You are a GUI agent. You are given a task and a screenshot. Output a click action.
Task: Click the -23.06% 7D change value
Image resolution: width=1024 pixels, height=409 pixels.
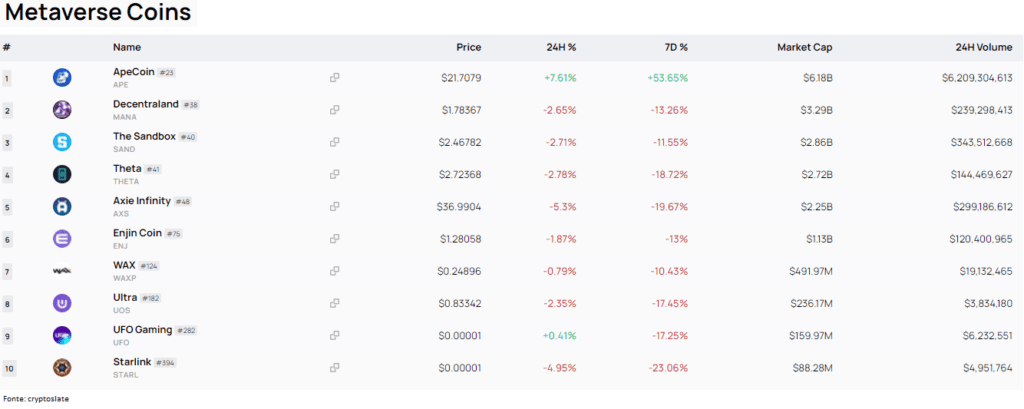coord(669,367)
